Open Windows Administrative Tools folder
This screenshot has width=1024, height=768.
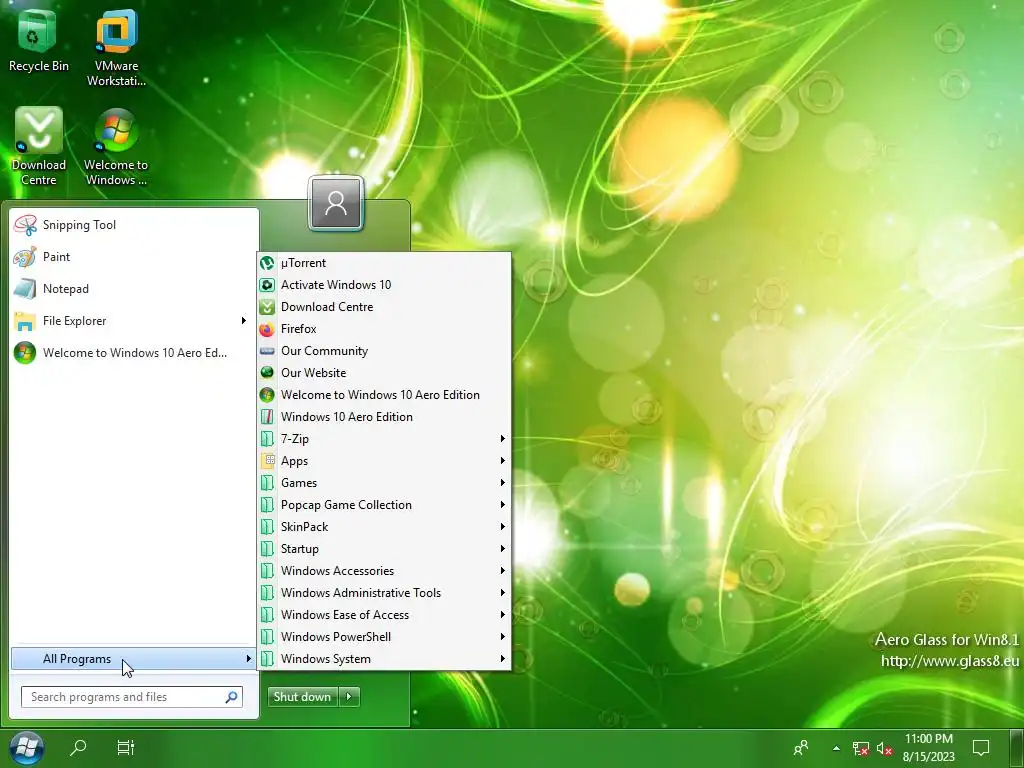click(384, 593)
